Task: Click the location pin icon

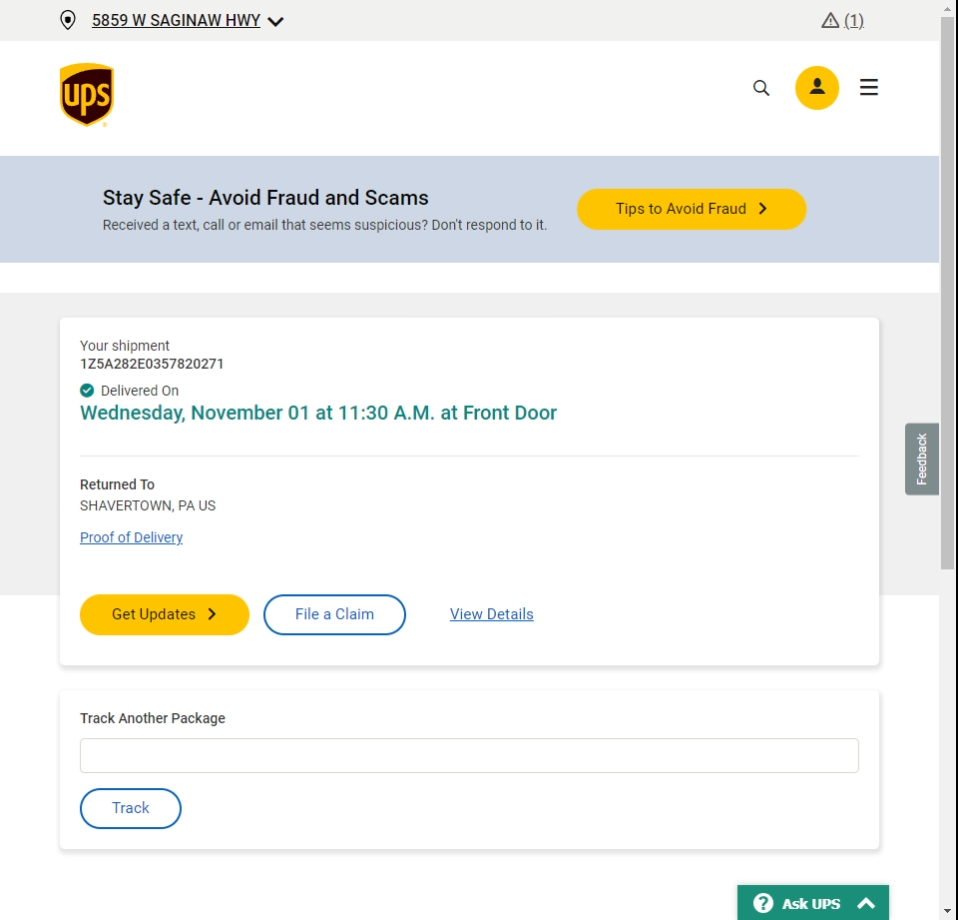Action: [x=68, y=20]
